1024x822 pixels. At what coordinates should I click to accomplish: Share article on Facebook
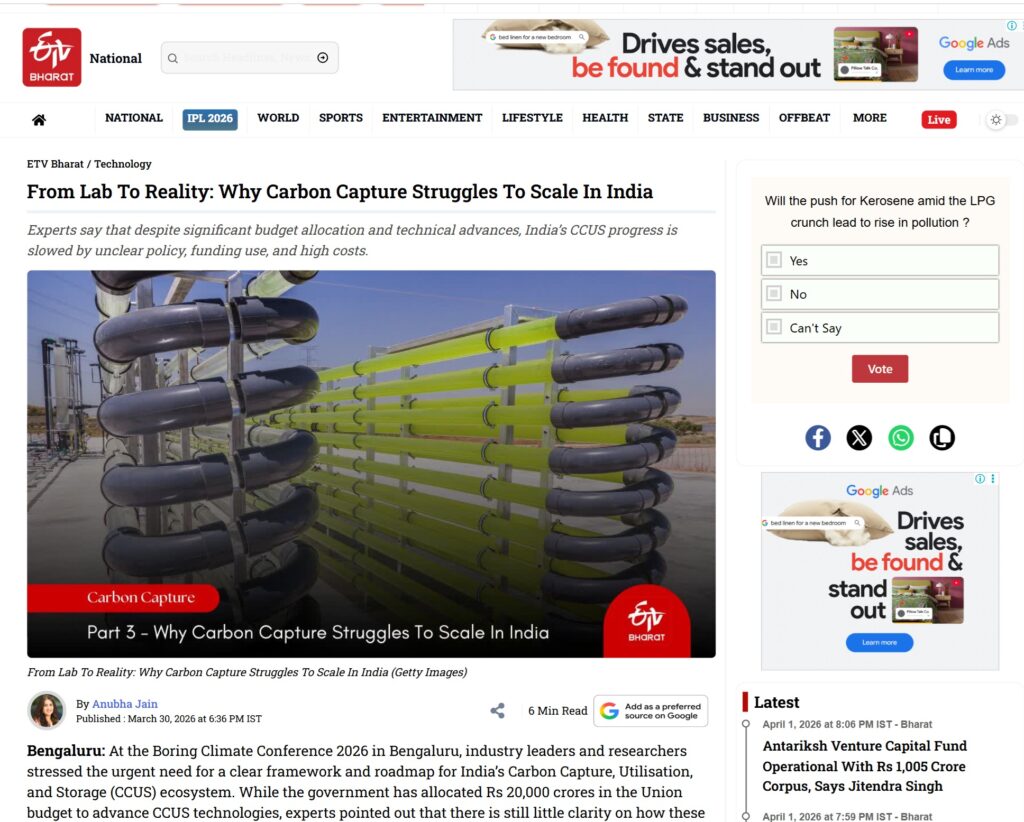[818, 437]
